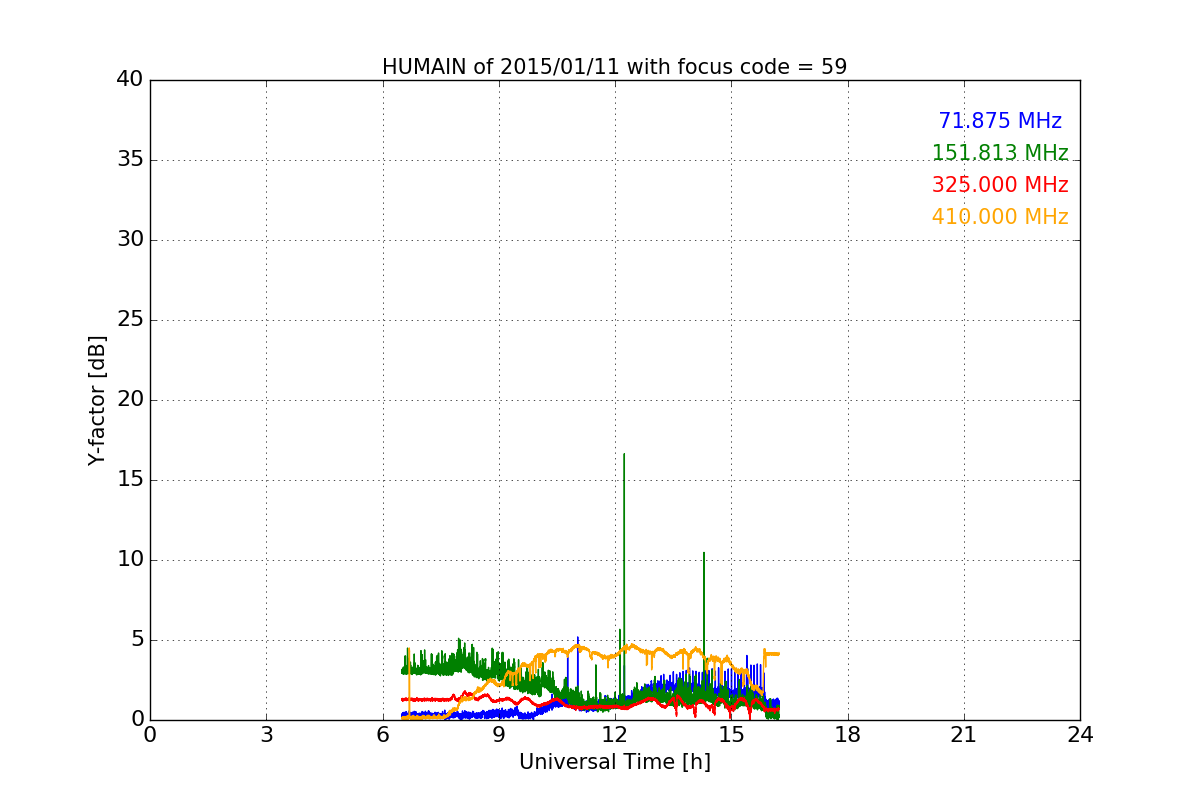Click the y-axis tick label 40

tap(130, 80)
